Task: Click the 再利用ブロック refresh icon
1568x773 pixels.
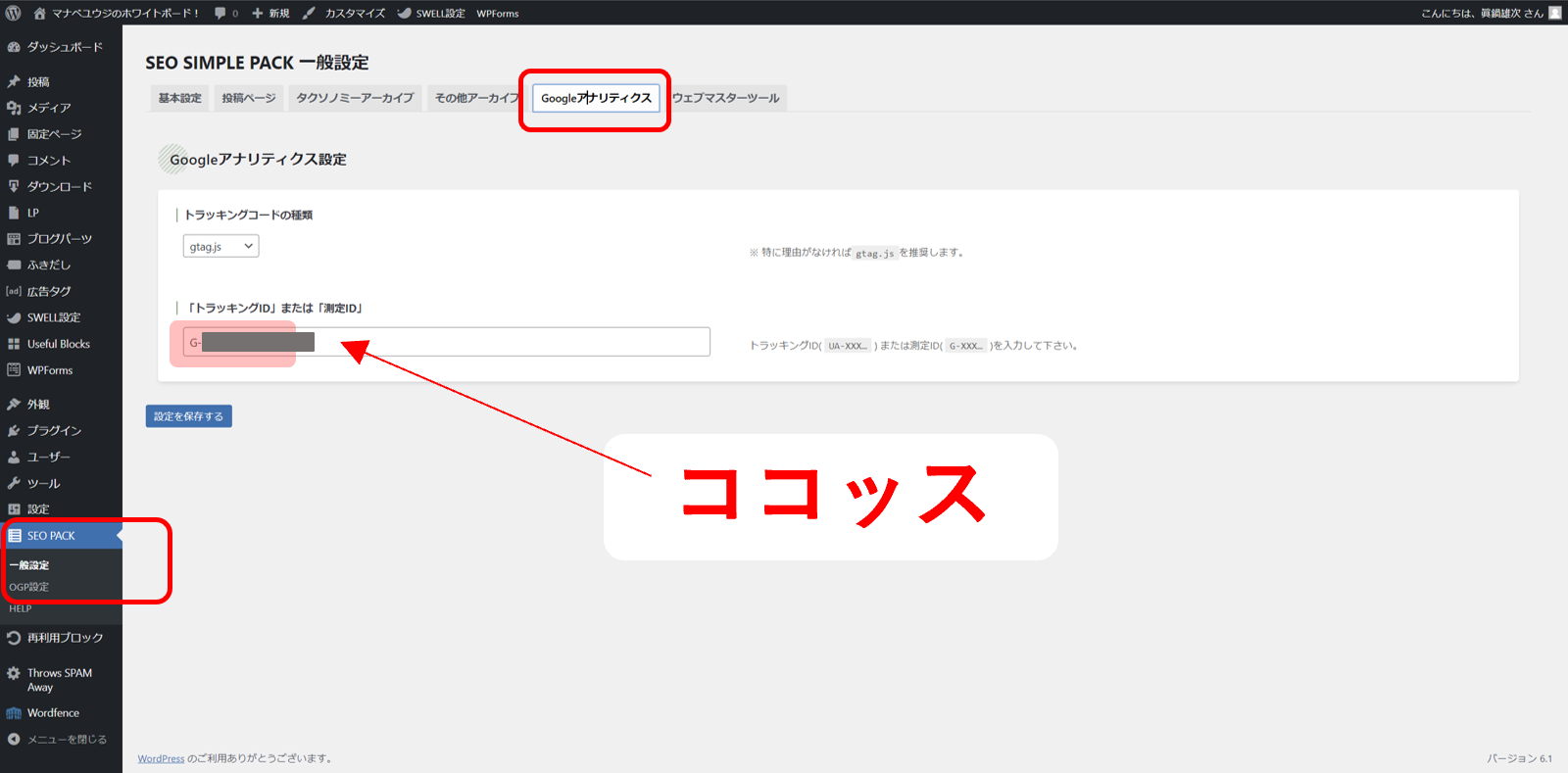Action: (x=14, y=638)
